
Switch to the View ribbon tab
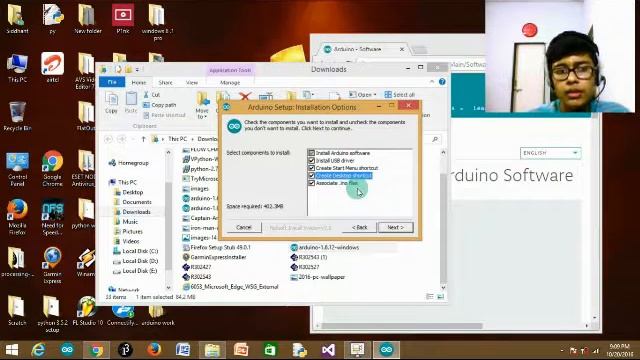(x=192, y=82)
